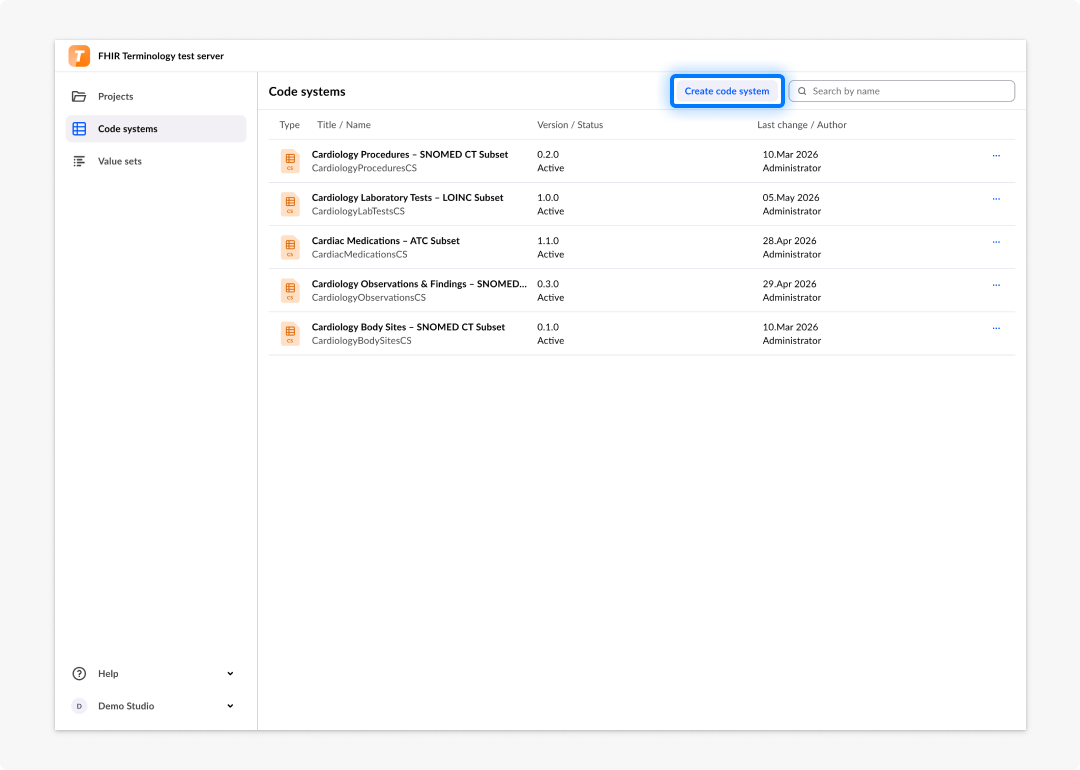Open more options for Cardiology Procedures

tap(996, 156)
